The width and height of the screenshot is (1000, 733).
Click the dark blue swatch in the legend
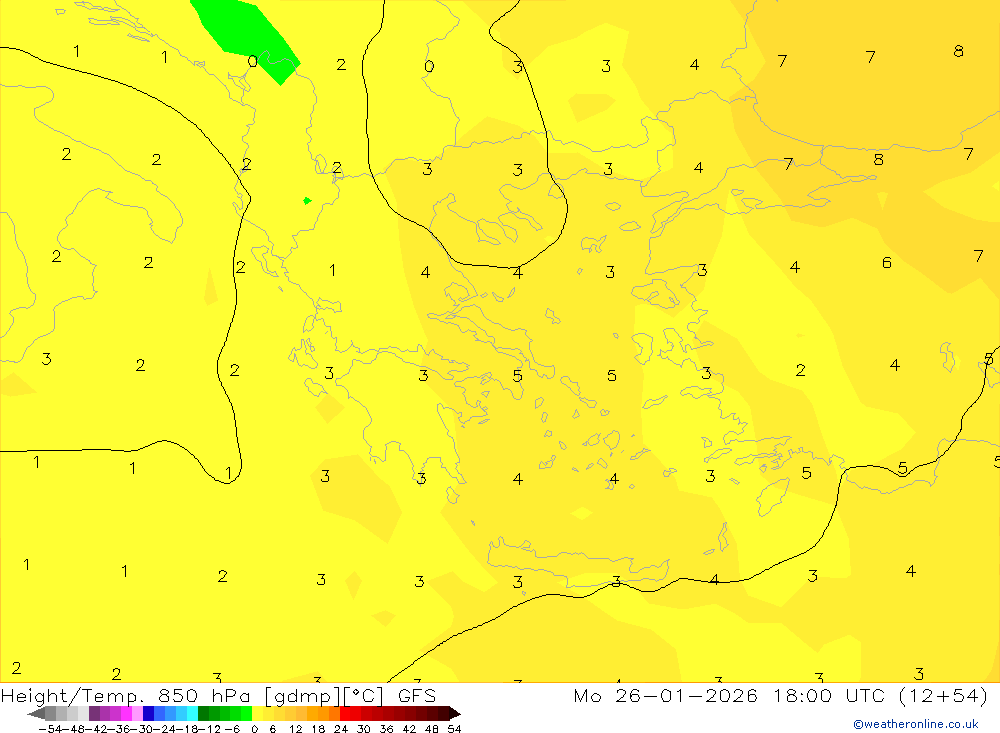149,714
